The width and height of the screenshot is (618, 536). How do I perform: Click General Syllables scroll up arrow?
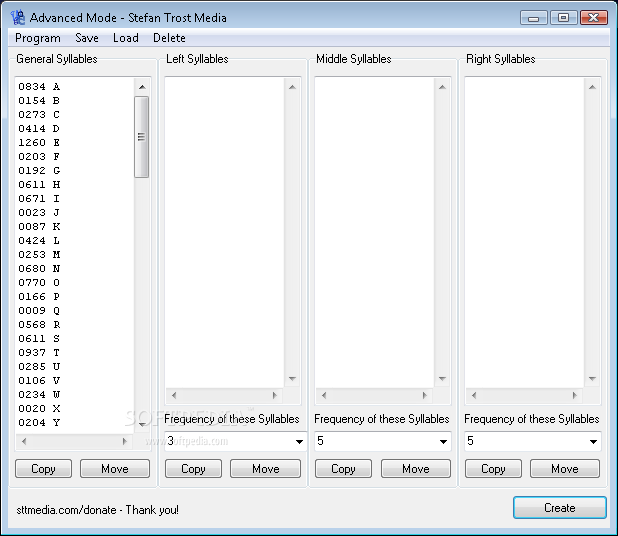coord(142,87)
